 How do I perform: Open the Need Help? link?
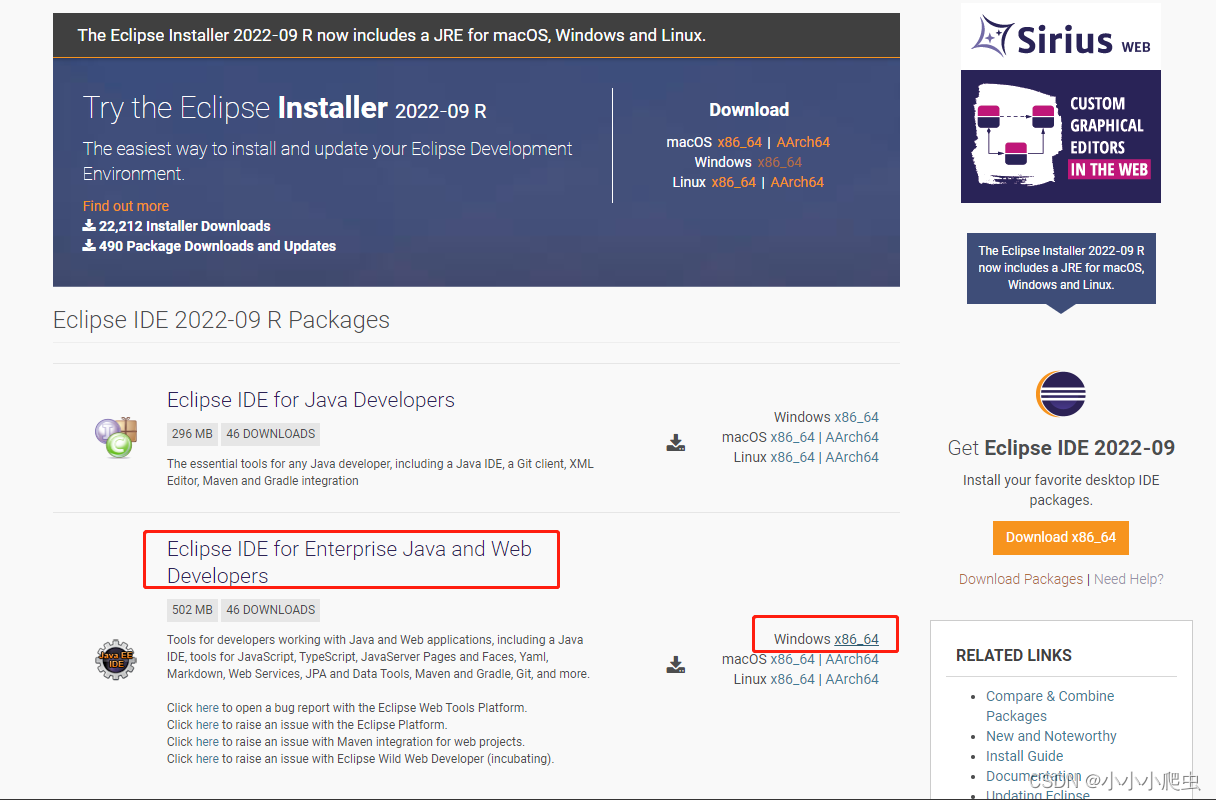click(1129, 579)
